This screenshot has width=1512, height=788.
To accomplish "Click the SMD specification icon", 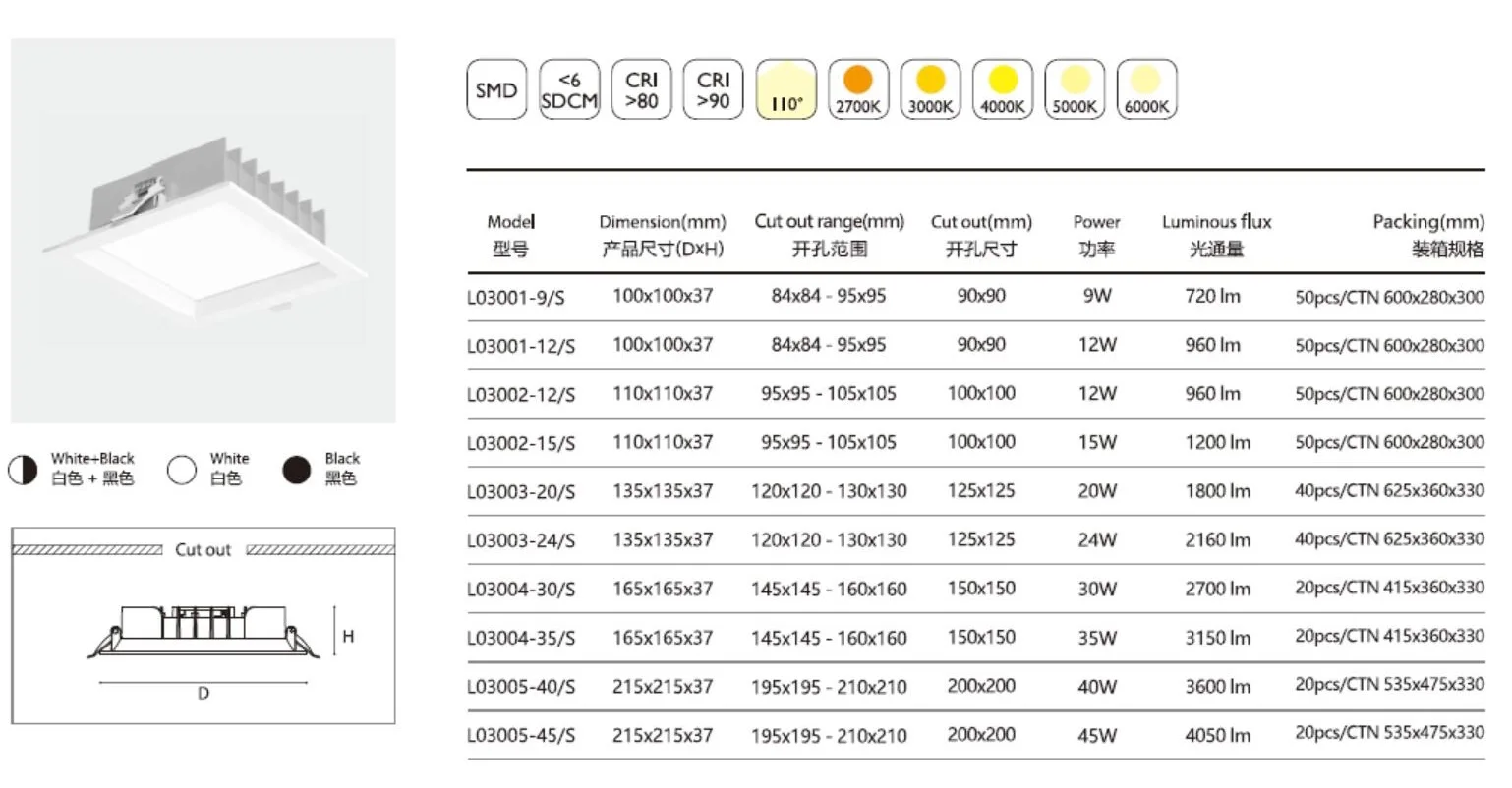I will (496, 90).
